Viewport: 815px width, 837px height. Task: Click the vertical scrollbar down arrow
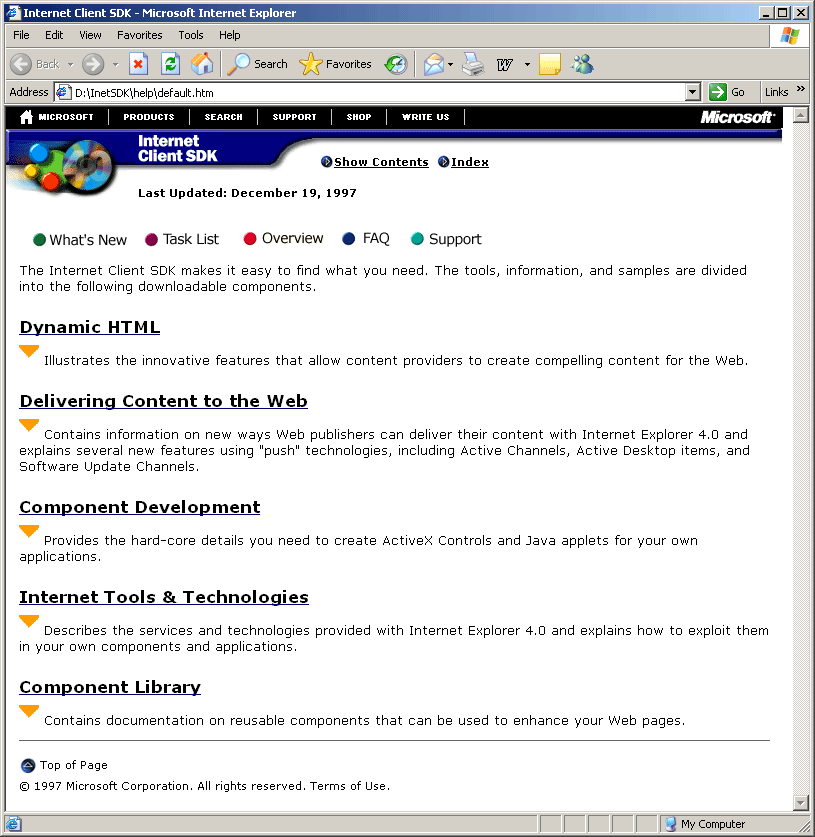tap(800, 803)
